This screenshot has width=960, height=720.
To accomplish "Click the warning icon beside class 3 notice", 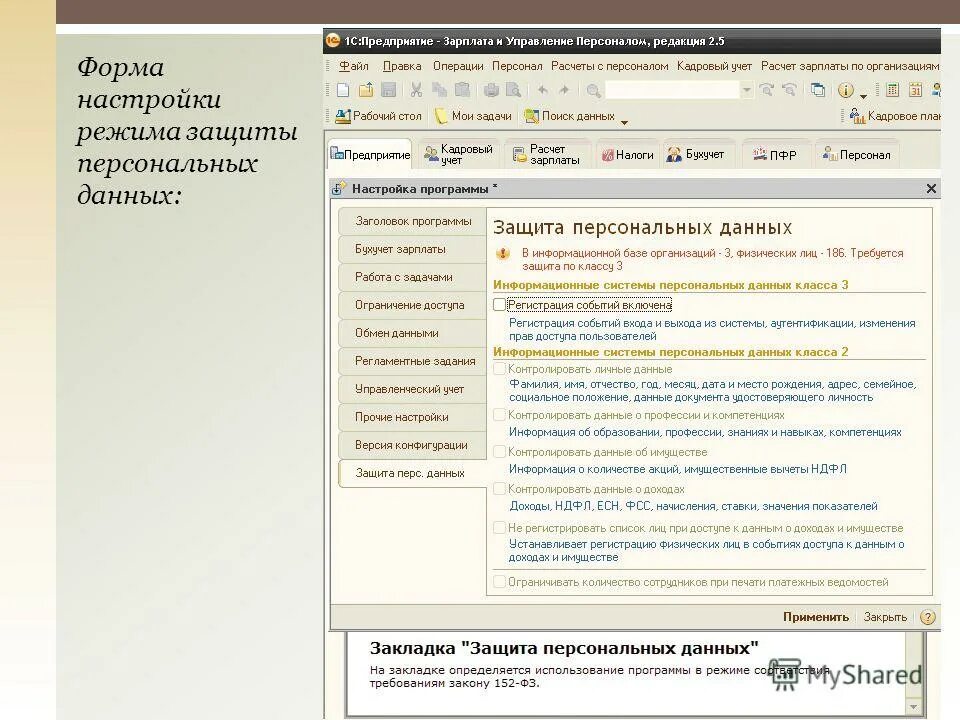I will (503, 253).
